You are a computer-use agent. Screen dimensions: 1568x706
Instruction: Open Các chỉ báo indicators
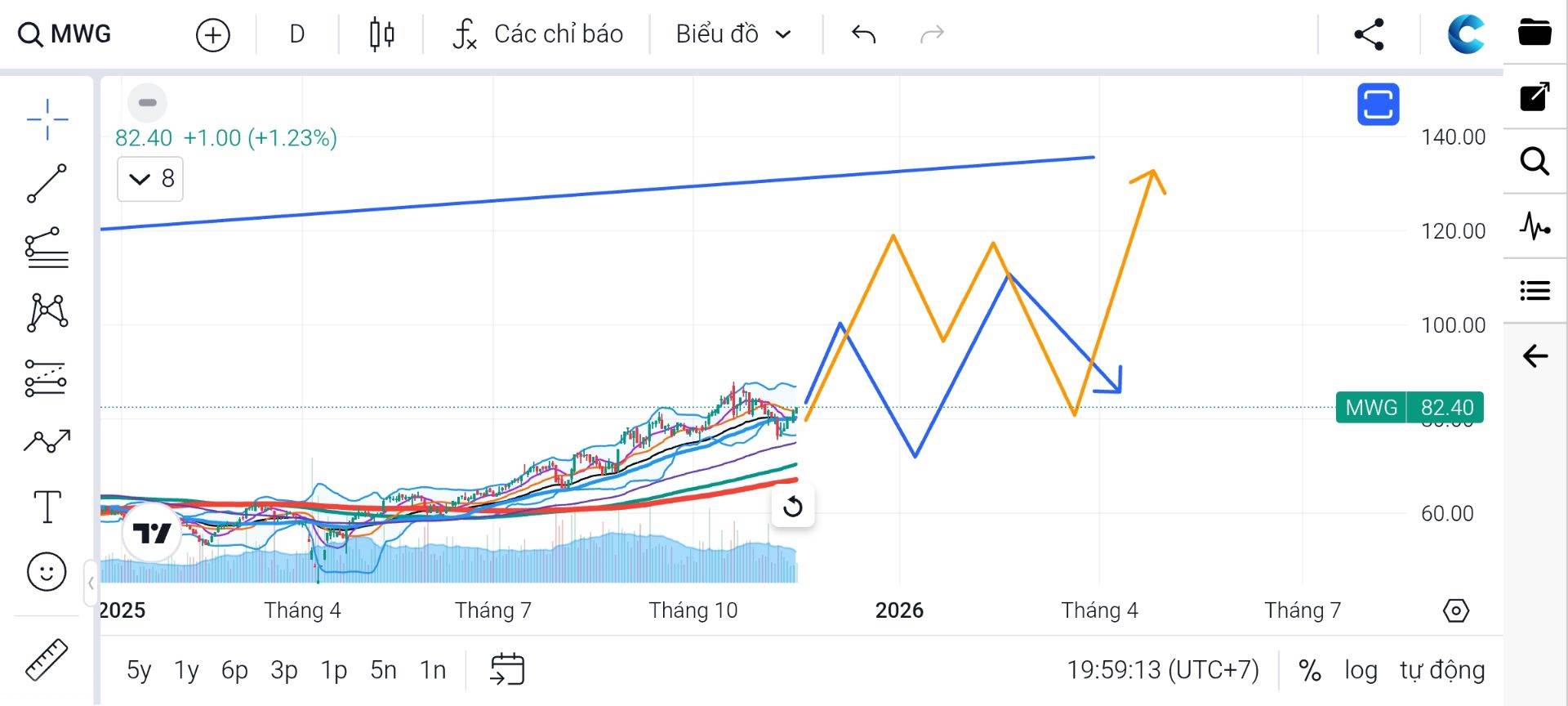click(x=539, y=34)
